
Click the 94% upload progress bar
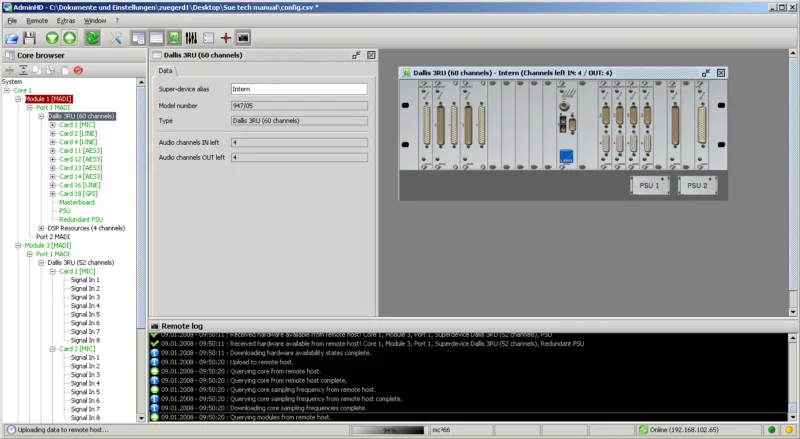(x=389, y=430)
